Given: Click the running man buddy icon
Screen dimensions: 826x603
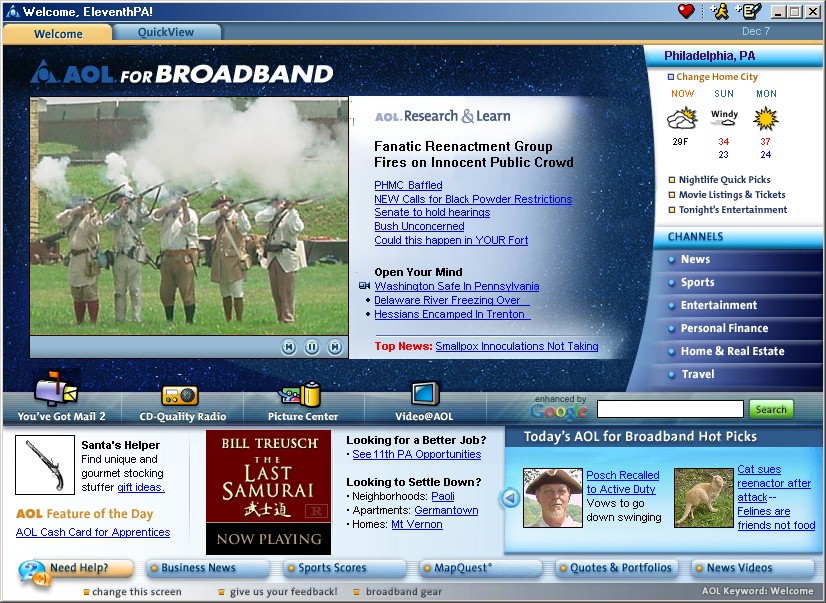Looking at the screenshot, I should pyautogui.click(x=719, y=11).
